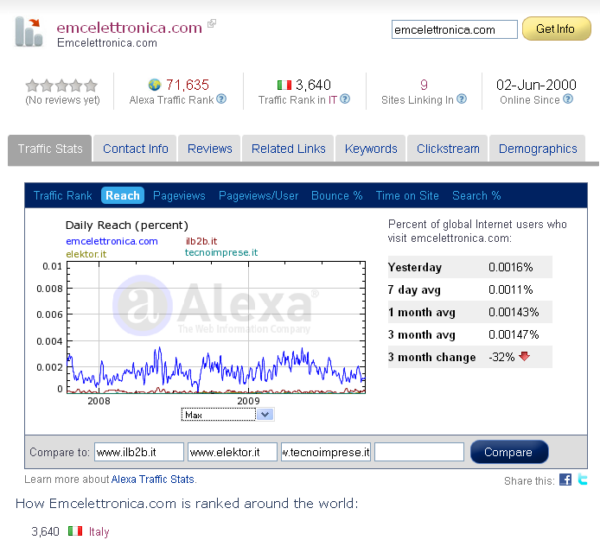Select the Time on Site chart option
The height and width of the screenshot is (540, 600).
pos(407,196)
